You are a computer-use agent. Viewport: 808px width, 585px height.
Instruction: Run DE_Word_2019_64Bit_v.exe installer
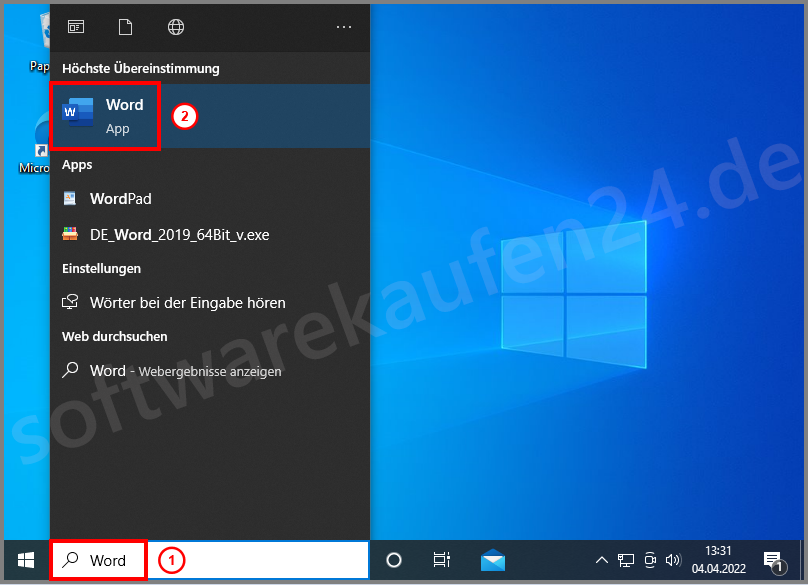(178, 235)
